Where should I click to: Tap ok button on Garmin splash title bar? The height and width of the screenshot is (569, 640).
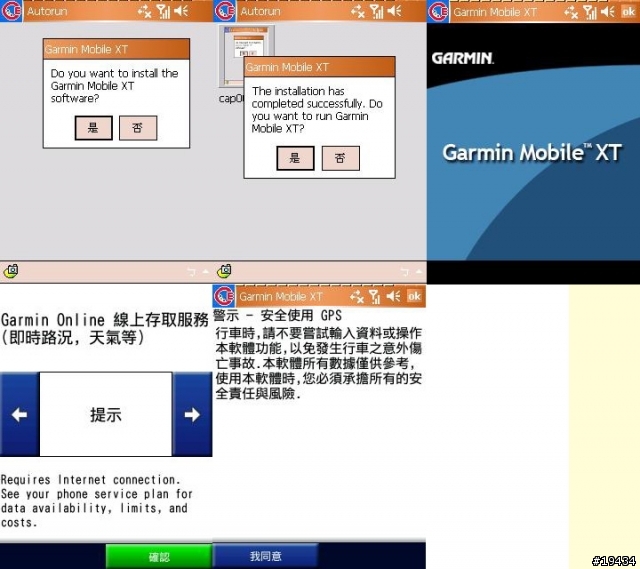(629, 12)
